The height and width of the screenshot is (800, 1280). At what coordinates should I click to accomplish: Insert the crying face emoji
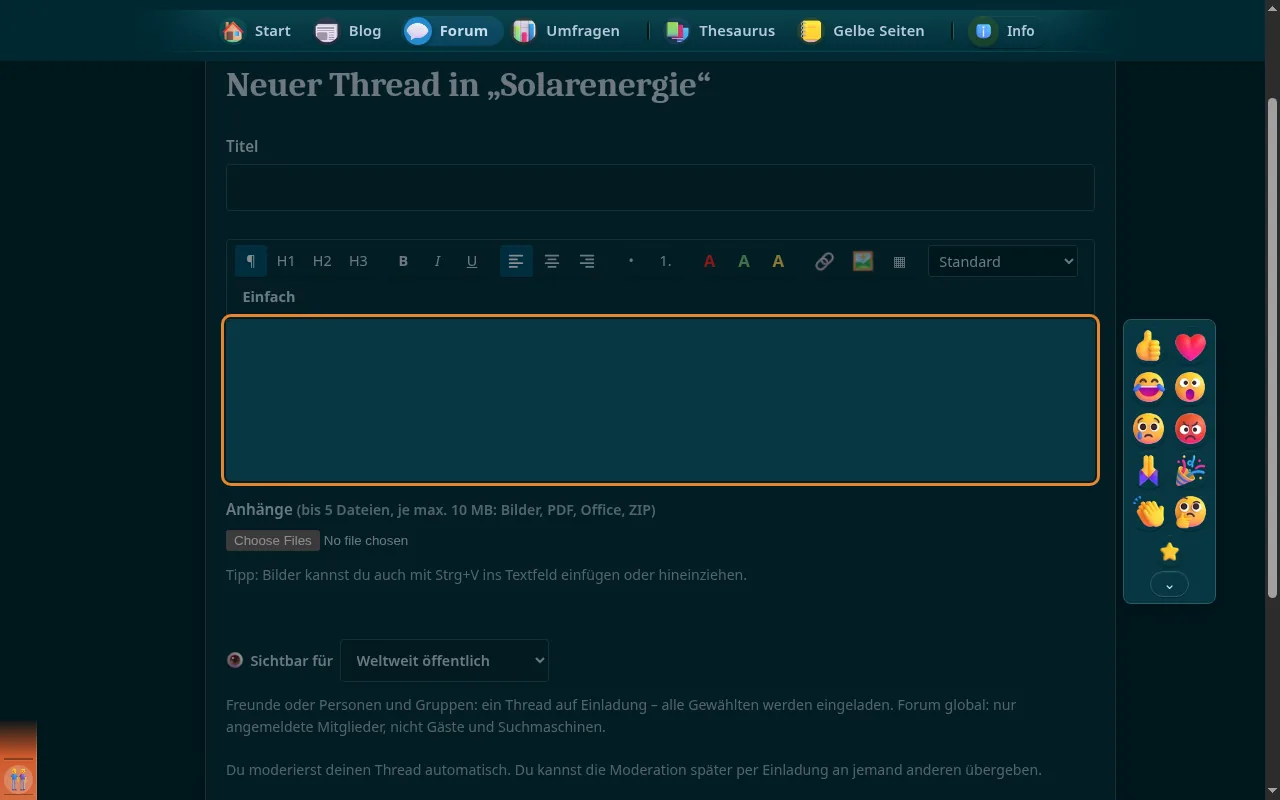pyautogui.click(x=1149, y=429)
